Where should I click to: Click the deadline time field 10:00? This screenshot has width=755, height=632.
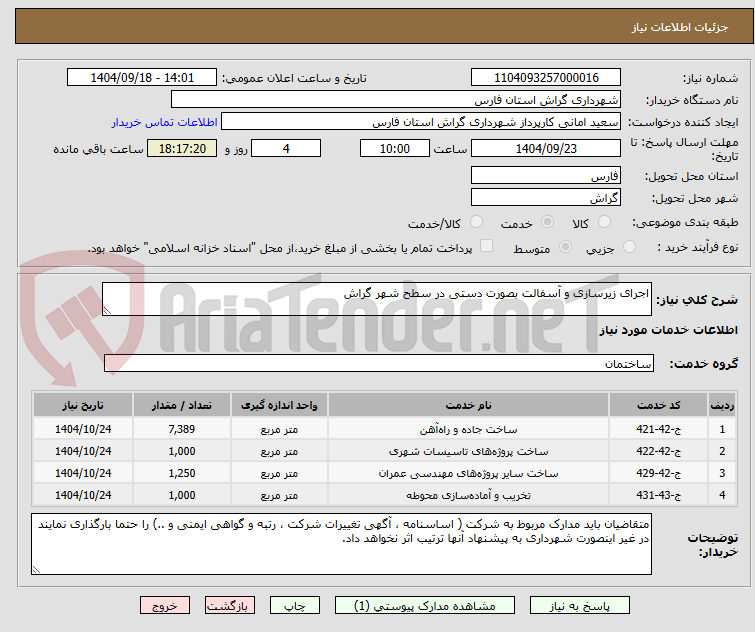[394, 148]
